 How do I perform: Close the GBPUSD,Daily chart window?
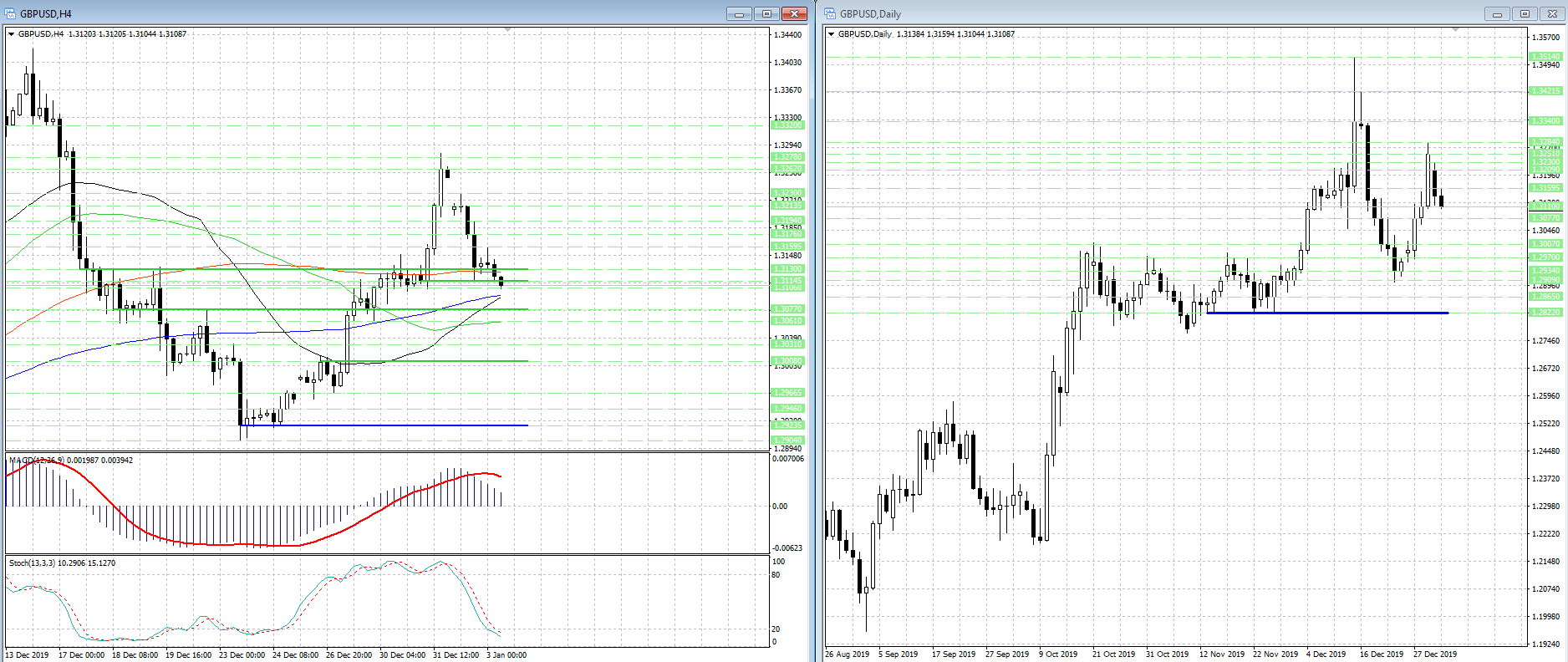pyautogui.click(x=1552, y=13)
